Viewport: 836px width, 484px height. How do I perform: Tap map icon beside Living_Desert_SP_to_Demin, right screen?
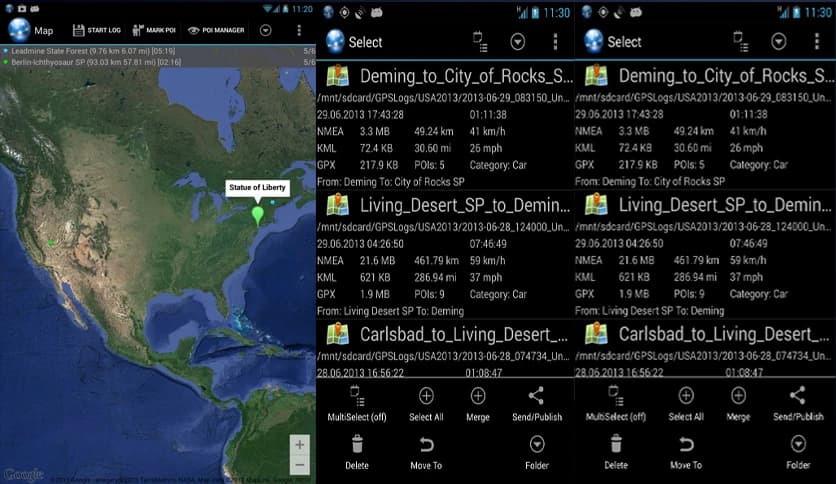(596, 205)
